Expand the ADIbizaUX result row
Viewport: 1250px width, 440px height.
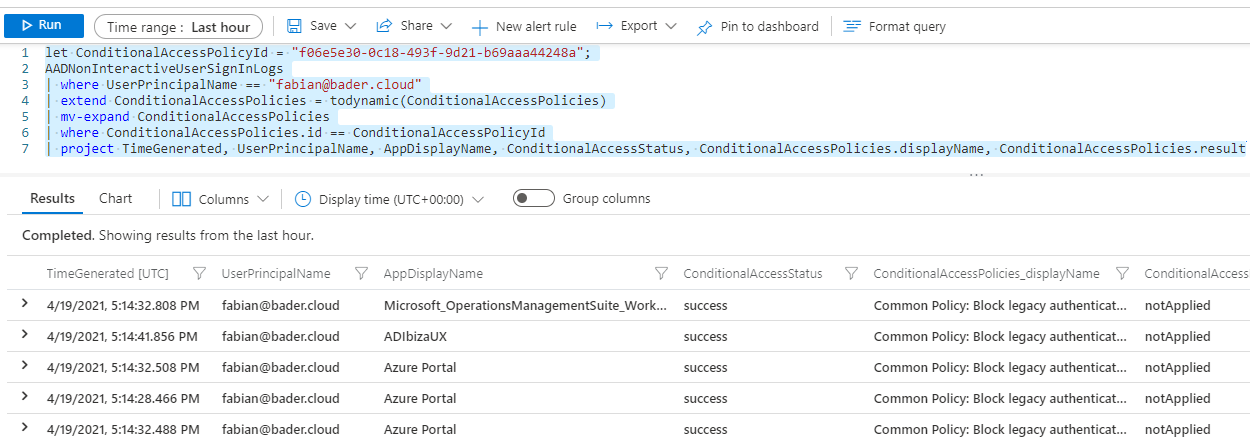pos(26,336)
